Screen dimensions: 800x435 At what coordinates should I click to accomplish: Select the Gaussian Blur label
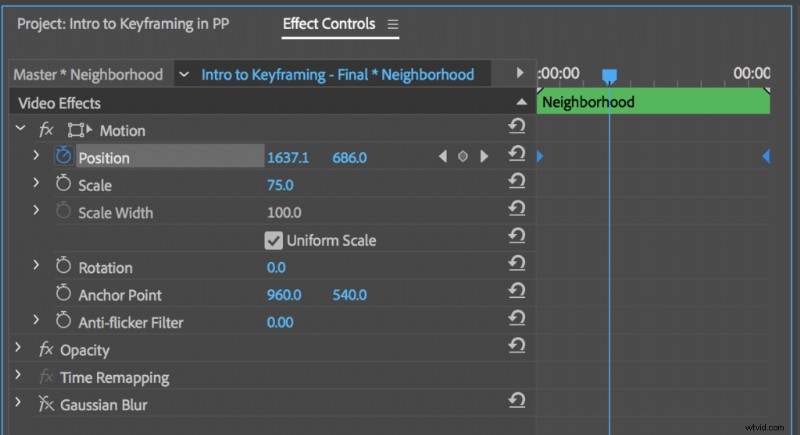[104, 405]
